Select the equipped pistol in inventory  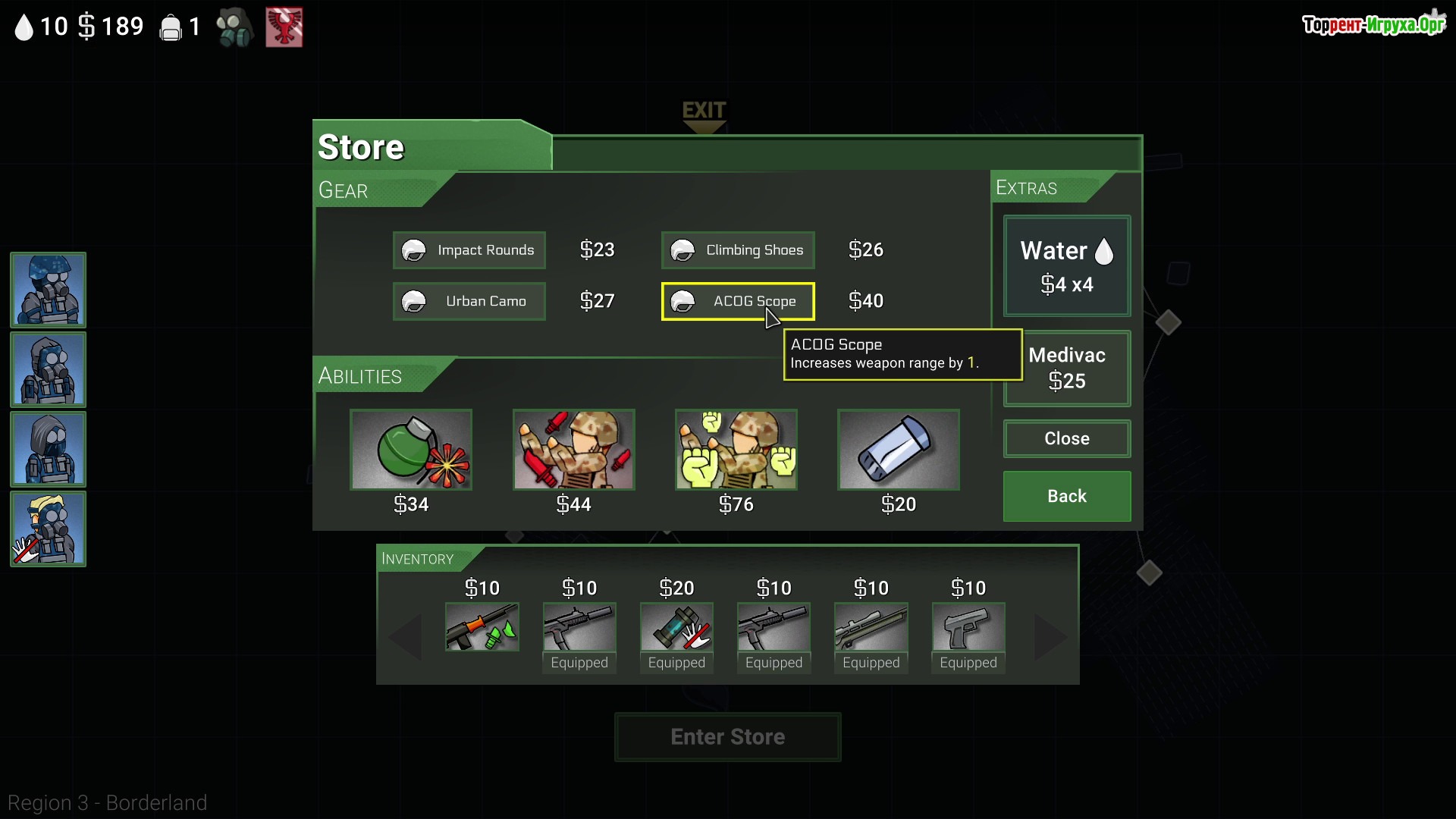point(968,627)
